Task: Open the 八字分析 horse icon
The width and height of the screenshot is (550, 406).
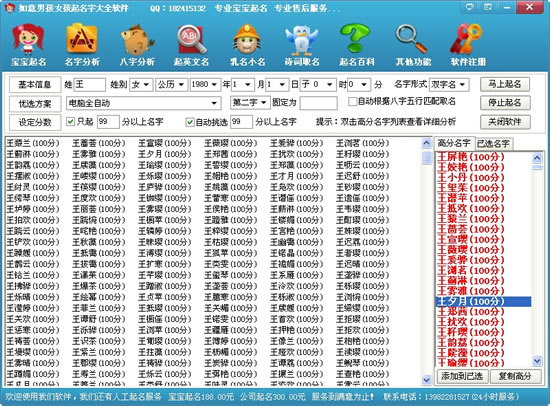Action: (137, 45)
